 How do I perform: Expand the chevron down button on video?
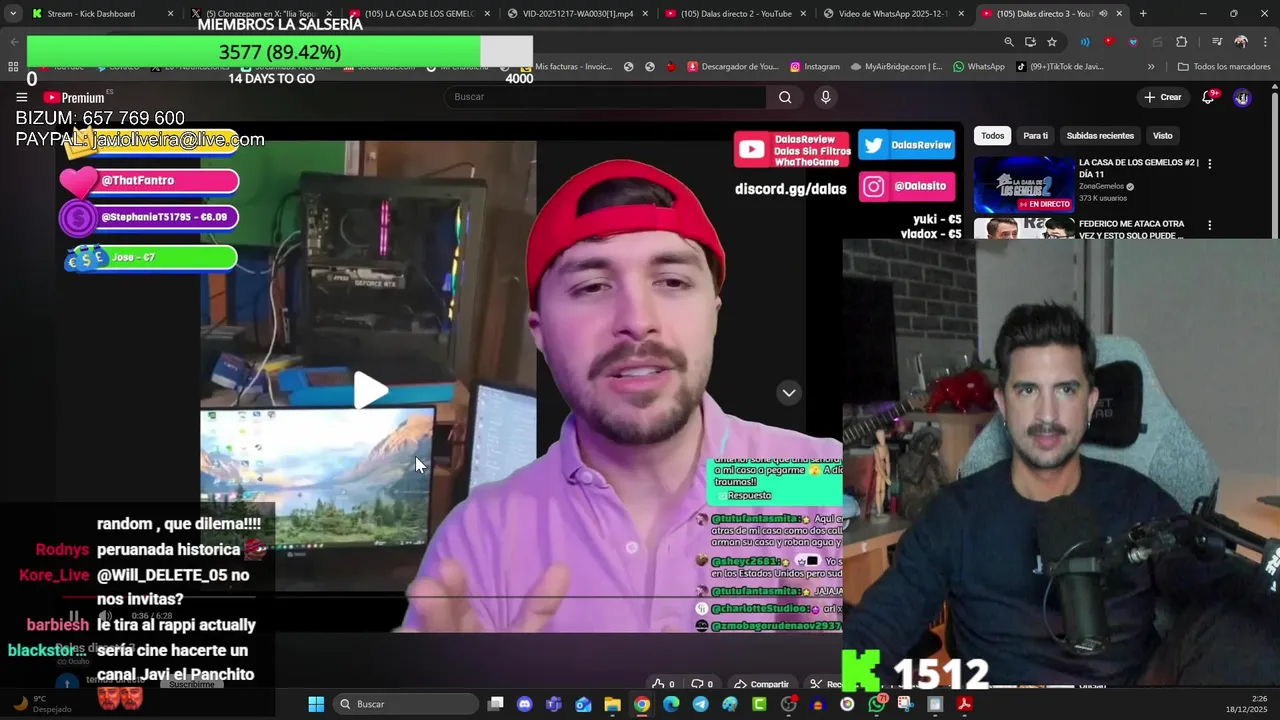tap(789, 393)
